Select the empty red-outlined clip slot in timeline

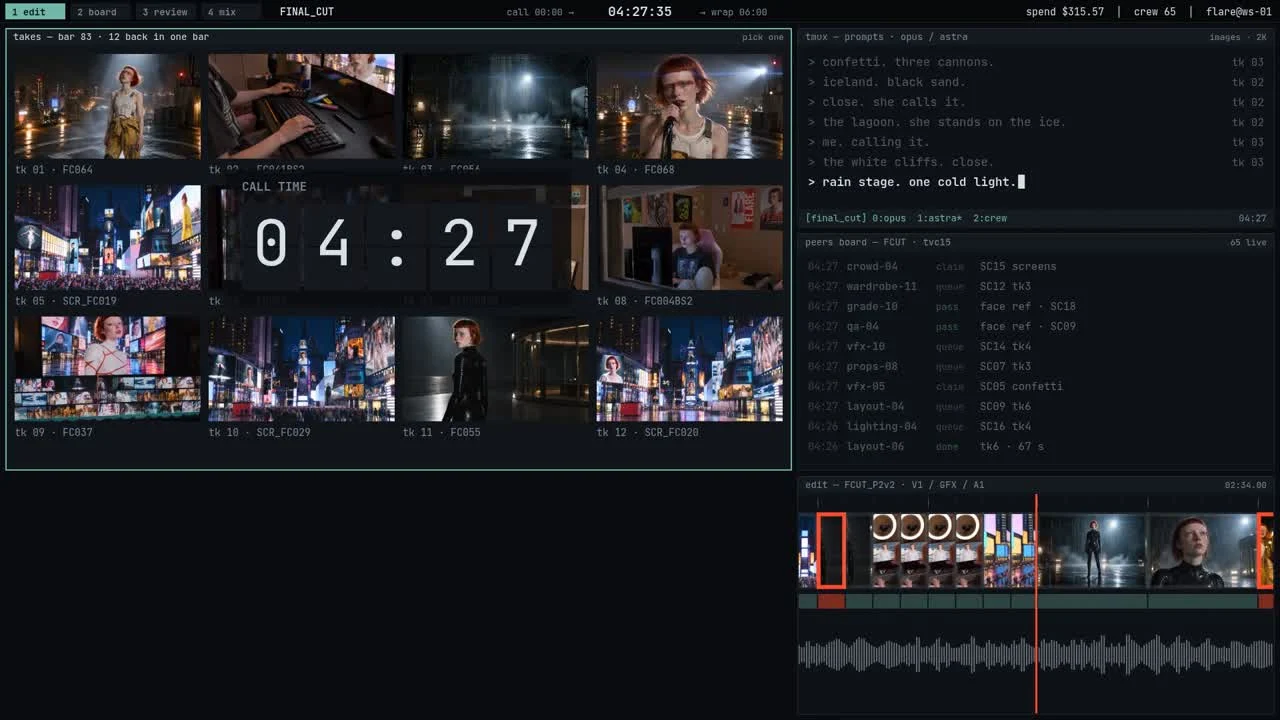tap(832, 550)
